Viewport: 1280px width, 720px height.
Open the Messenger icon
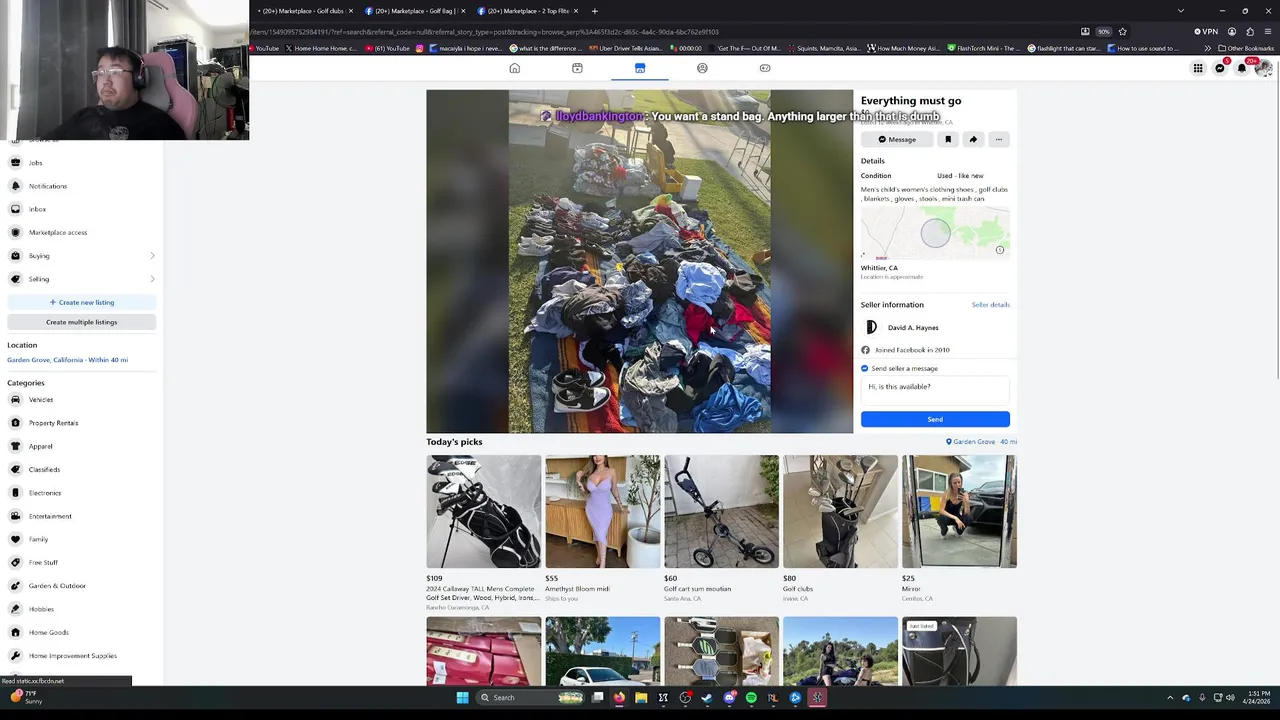[1220, 68]
